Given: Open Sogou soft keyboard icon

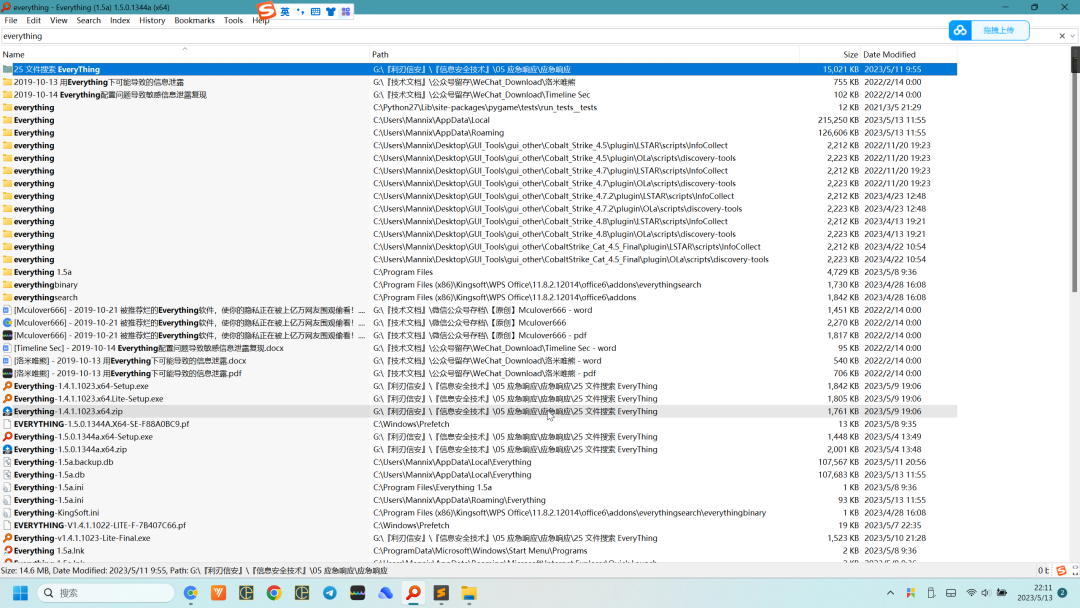Looking at the screenshot, I should click(315, 12).
